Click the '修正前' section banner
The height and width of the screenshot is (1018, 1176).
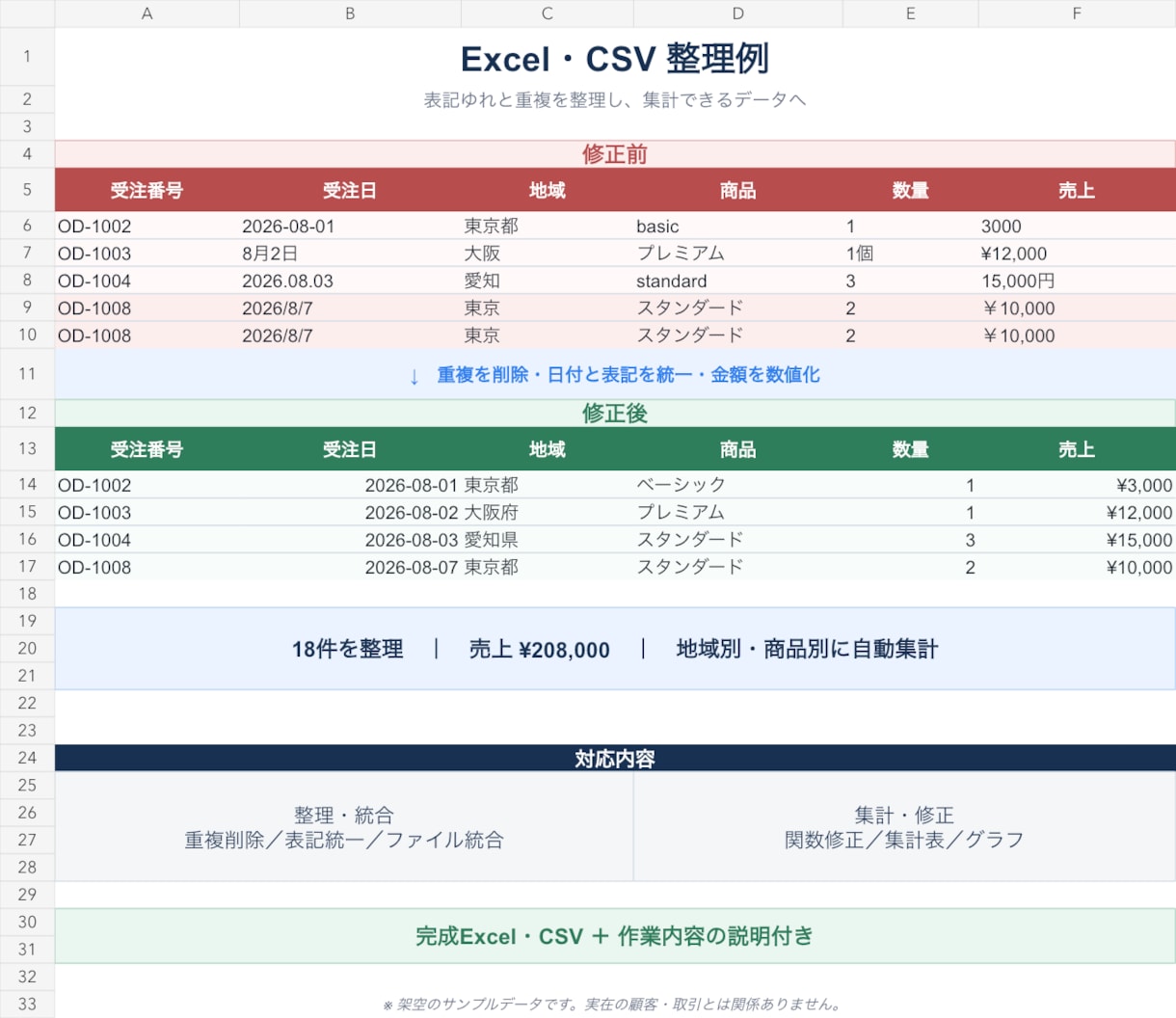(615, 154)
